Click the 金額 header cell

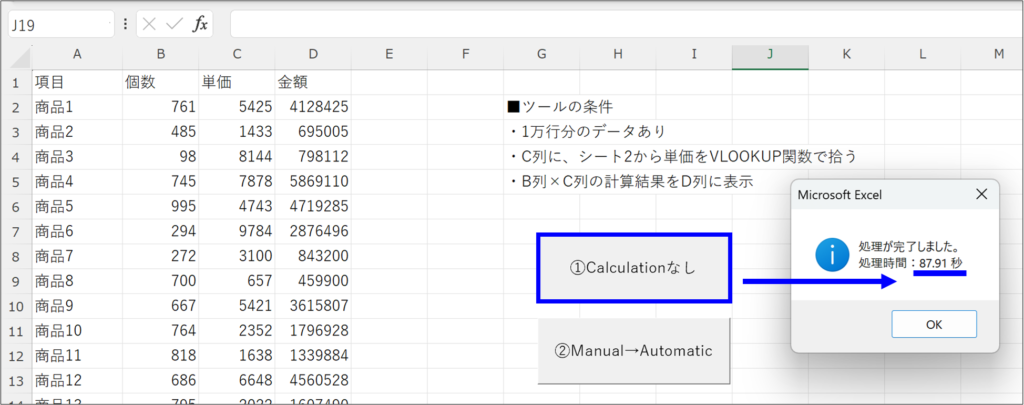313,82
